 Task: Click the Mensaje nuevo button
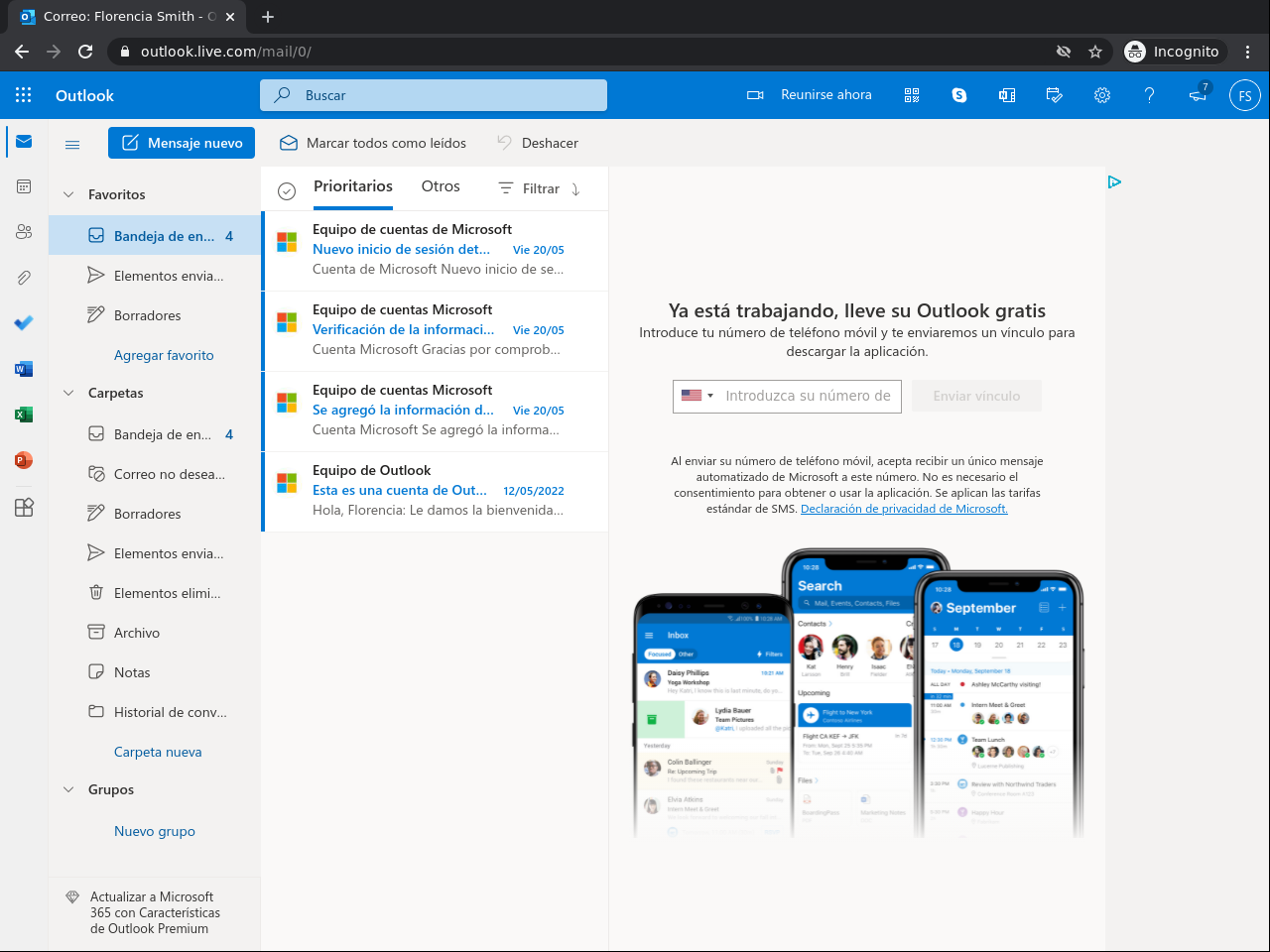pos(182,143)
